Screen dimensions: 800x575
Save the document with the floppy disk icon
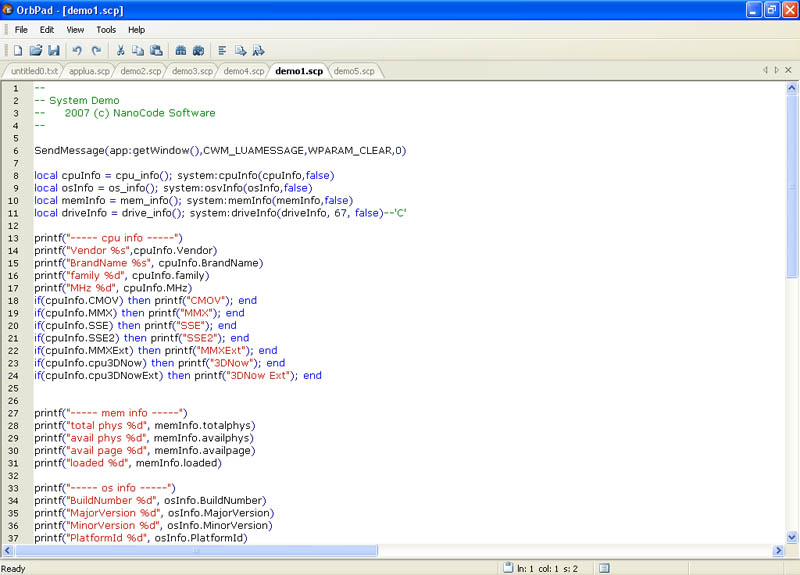pos(53,50)
